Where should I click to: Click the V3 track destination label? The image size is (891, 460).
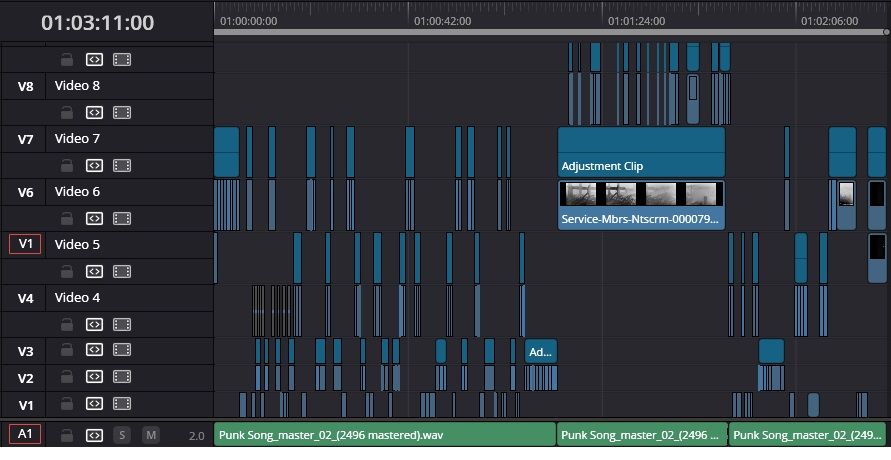[x=25, y=351]
